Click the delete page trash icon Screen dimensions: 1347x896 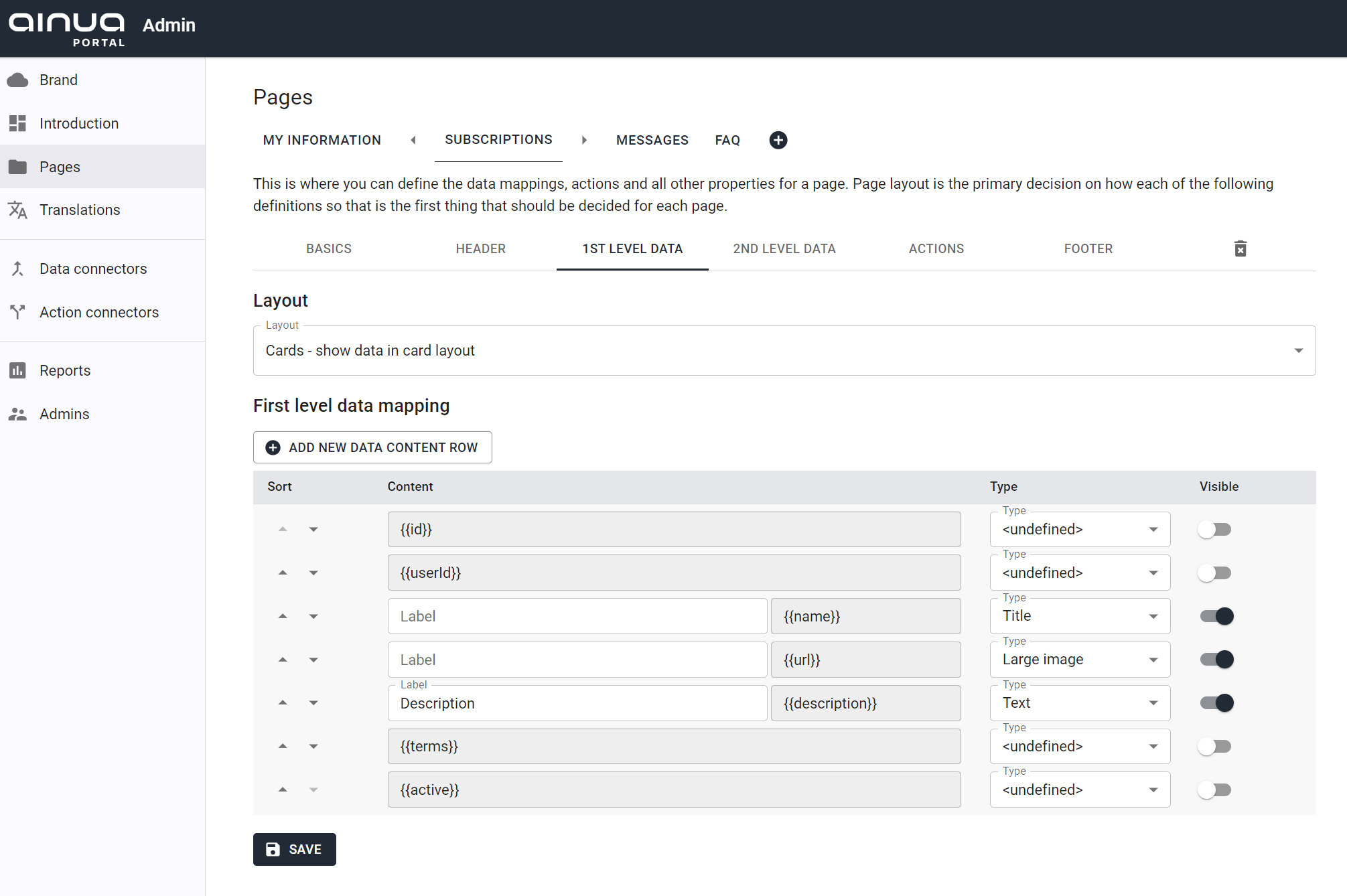click(1240, 248)
